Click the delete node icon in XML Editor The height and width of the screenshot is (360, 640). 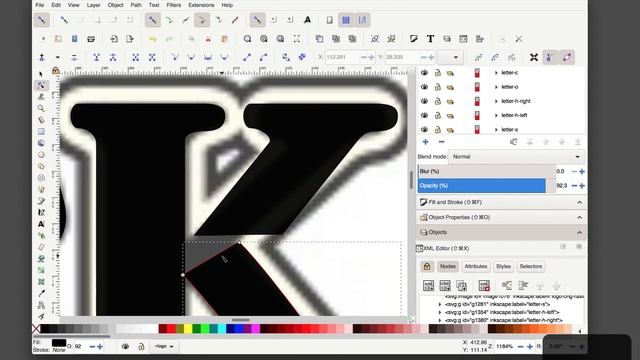484,285
